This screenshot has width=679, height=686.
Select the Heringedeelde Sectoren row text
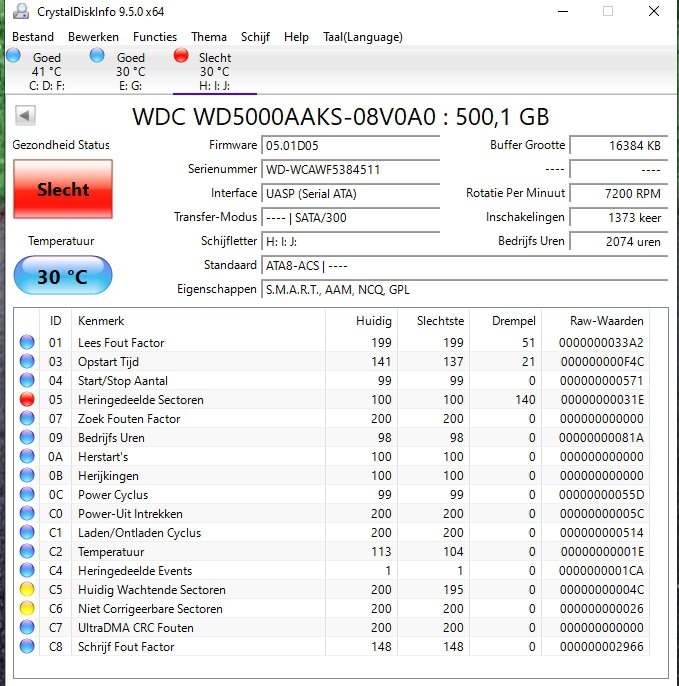[140, 399]
